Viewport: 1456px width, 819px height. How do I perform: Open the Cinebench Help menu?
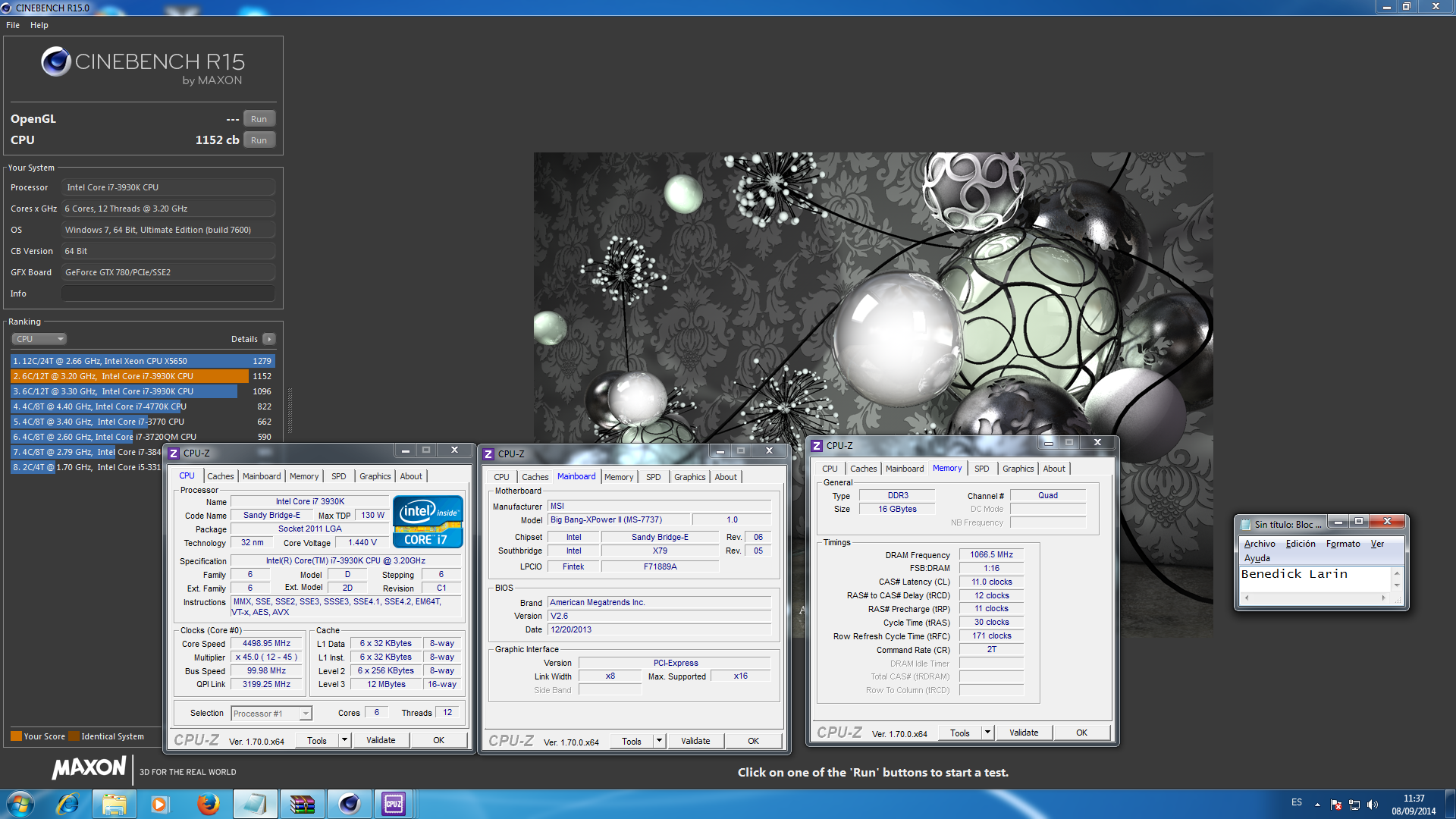coord(39,25)
